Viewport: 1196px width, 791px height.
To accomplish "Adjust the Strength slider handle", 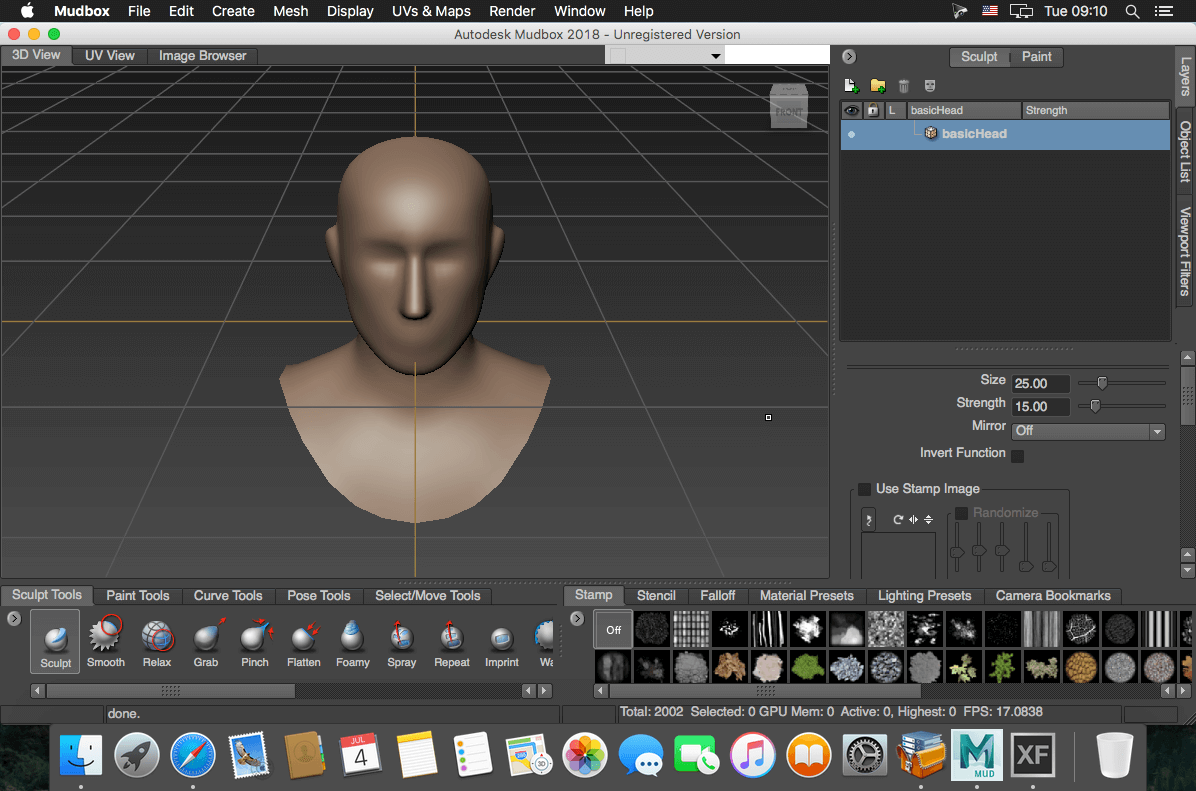I will (x=1095, y=406).
